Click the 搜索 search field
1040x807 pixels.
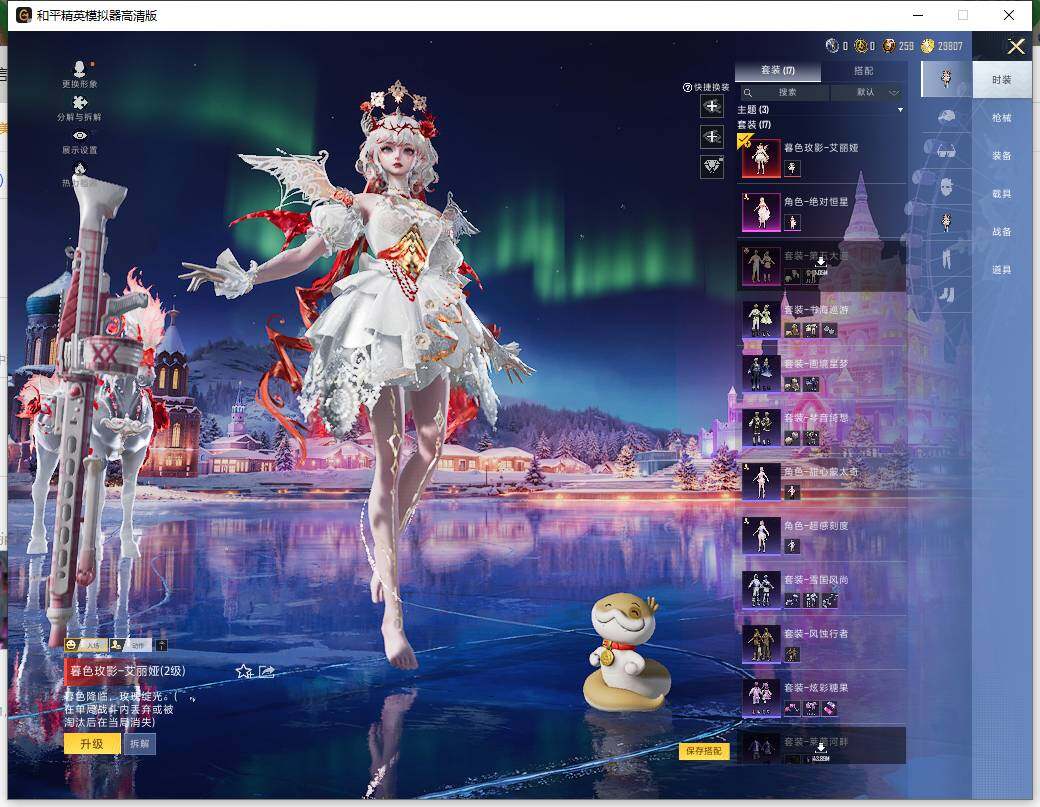785,92
